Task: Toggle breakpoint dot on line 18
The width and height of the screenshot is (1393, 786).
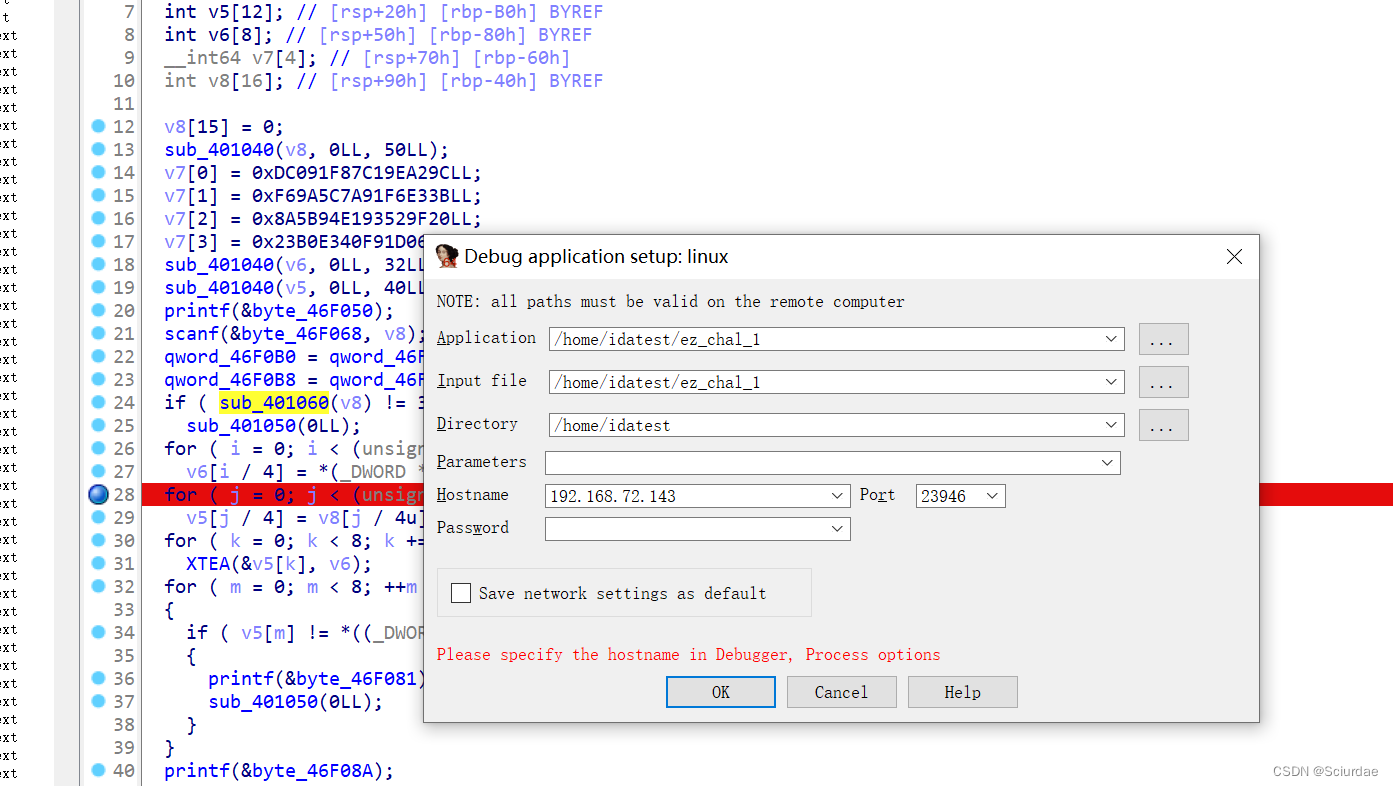Action: pos(98,264)
